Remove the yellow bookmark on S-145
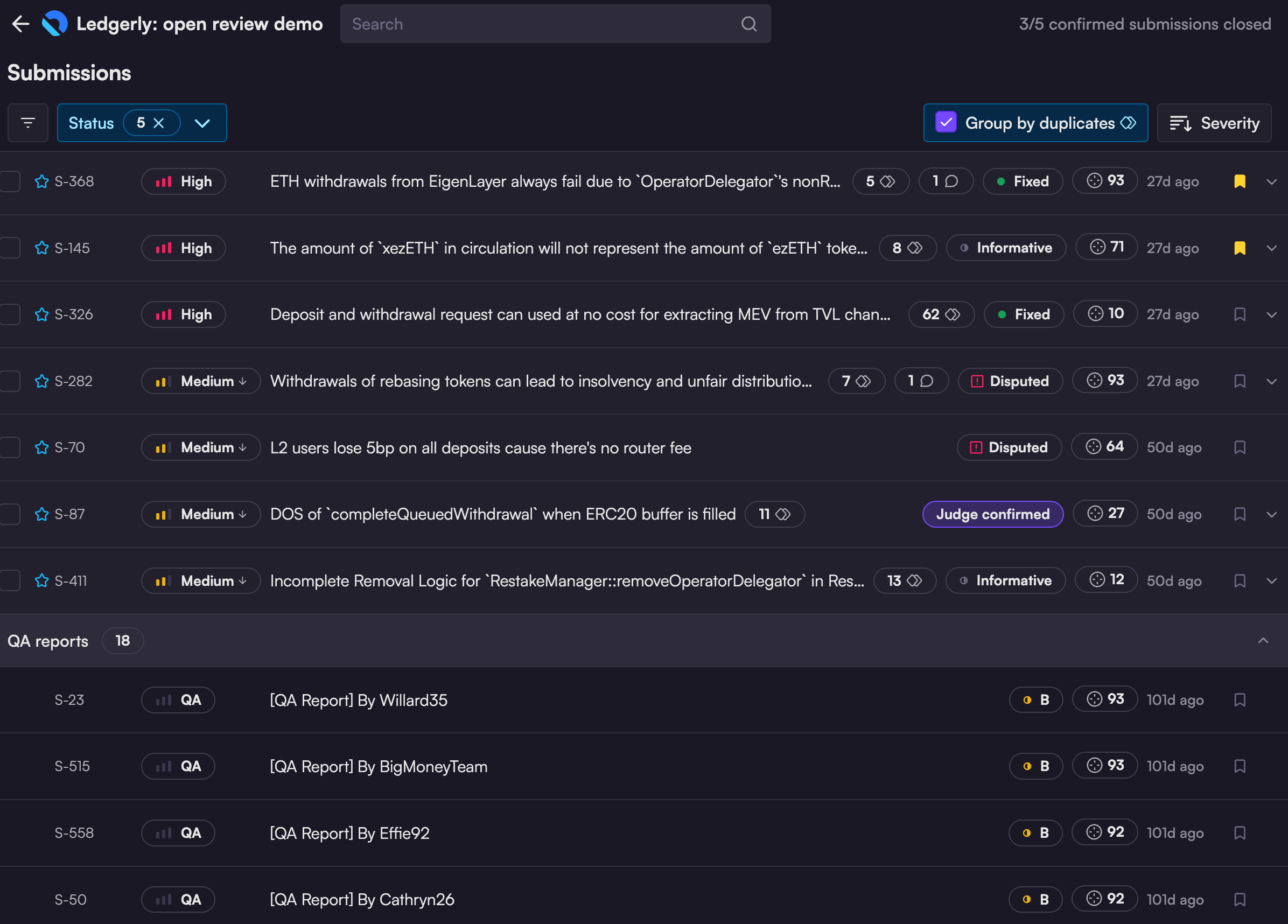 tap(1239, 248)
